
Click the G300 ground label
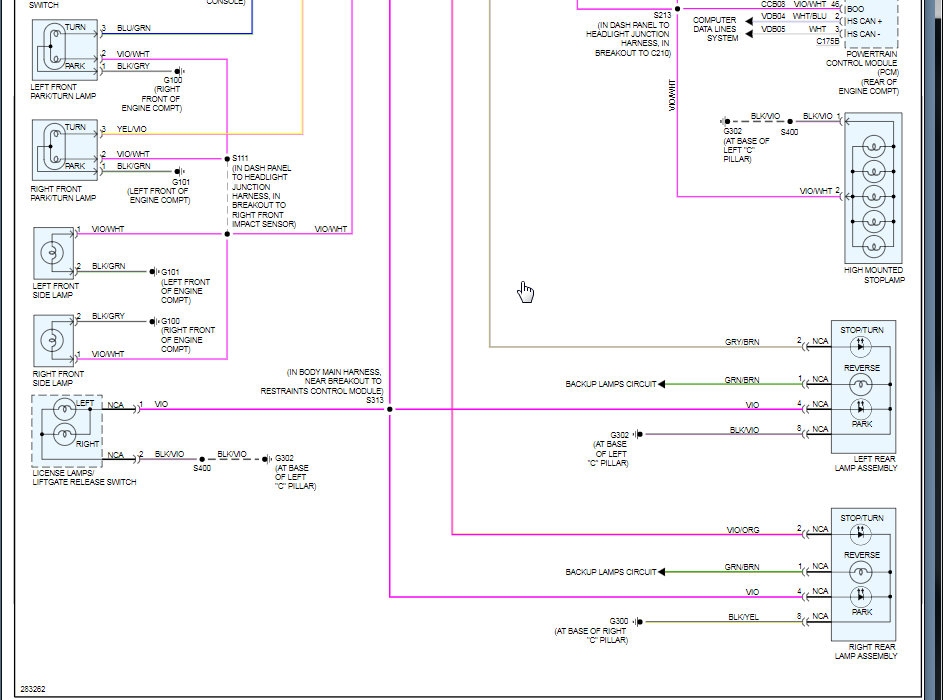619,621
